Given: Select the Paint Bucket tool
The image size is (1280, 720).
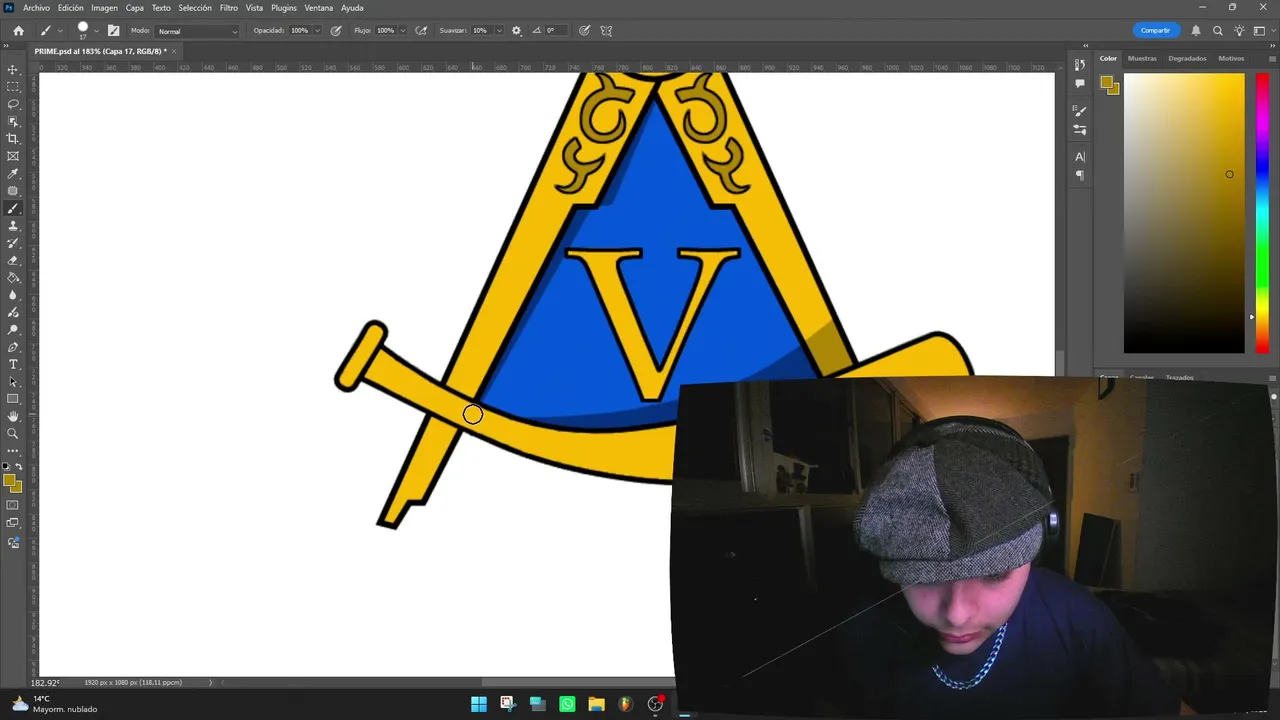Looking at the screenshot, I should point(13,278).
